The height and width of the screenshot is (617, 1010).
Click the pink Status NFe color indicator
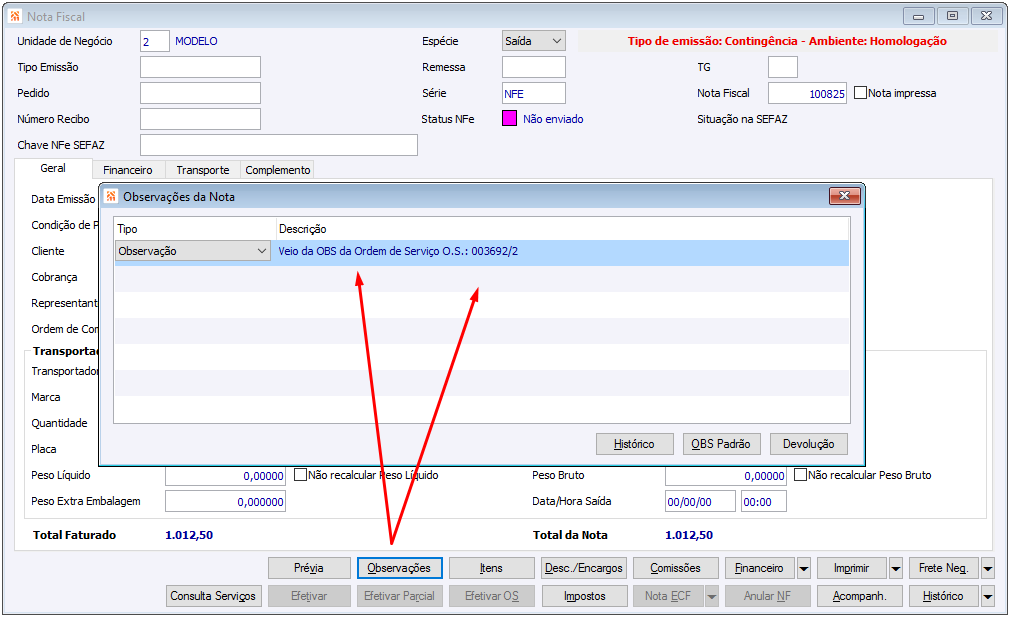510,119
